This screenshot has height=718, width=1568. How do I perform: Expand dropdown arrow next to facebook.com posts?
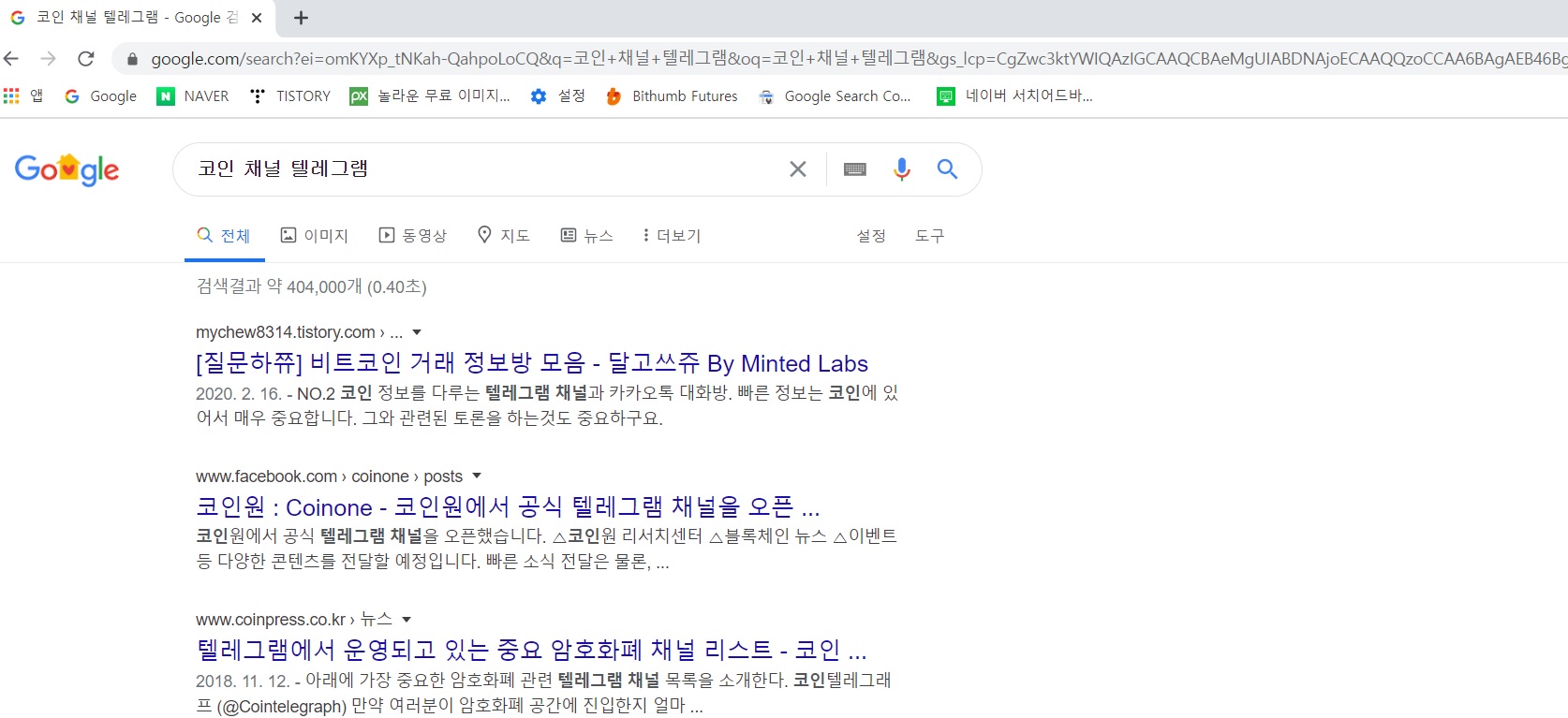(x=477, y=476)
